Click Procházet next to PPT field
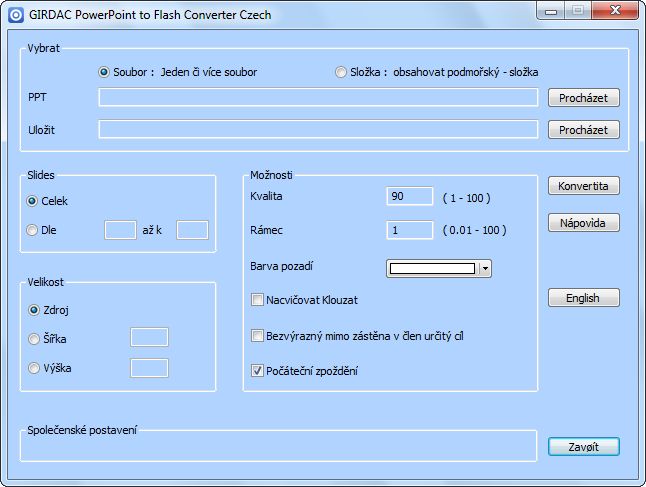Viewport: 646px width, 487px height. point(583,98)
